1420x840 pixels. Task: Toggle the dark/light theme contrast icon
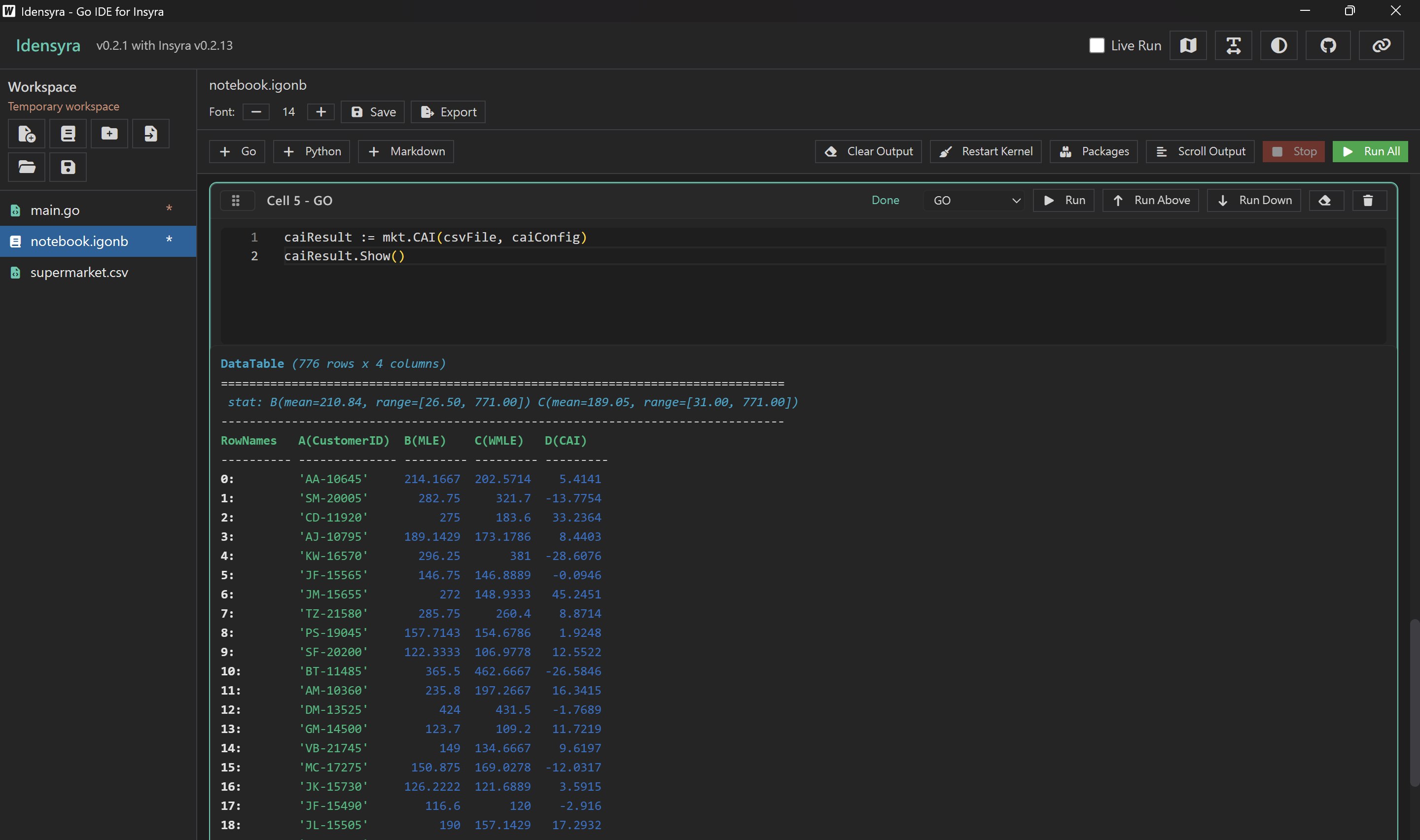(1278, 45)
